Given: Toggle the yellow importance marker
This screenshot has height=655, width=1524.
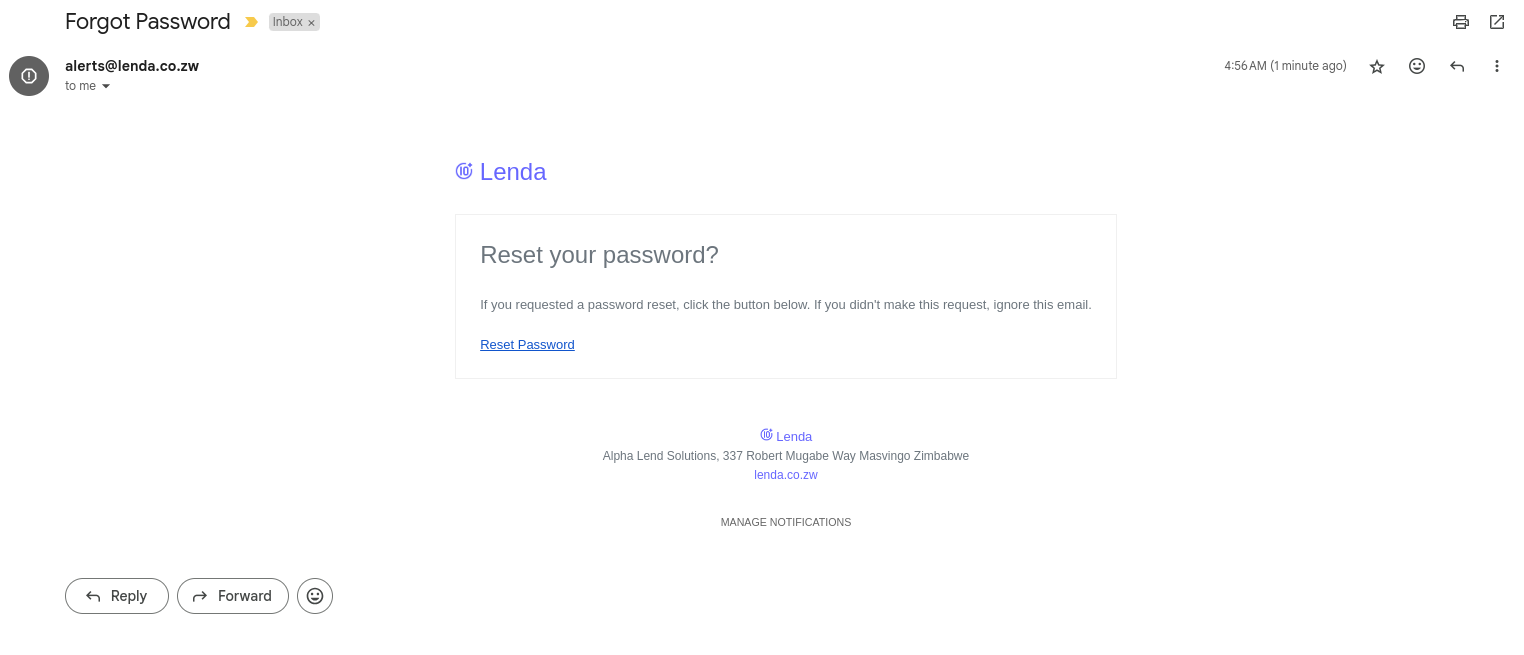Looking at the screenshot, I should click(251, 22).
